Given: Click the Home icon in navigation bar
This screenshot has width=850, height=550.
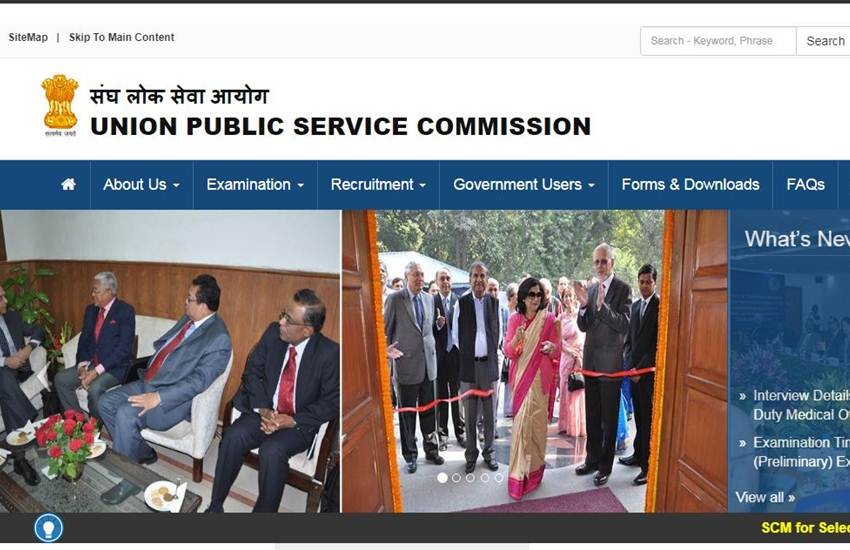Looking at the screenshot, I should 68,184.
